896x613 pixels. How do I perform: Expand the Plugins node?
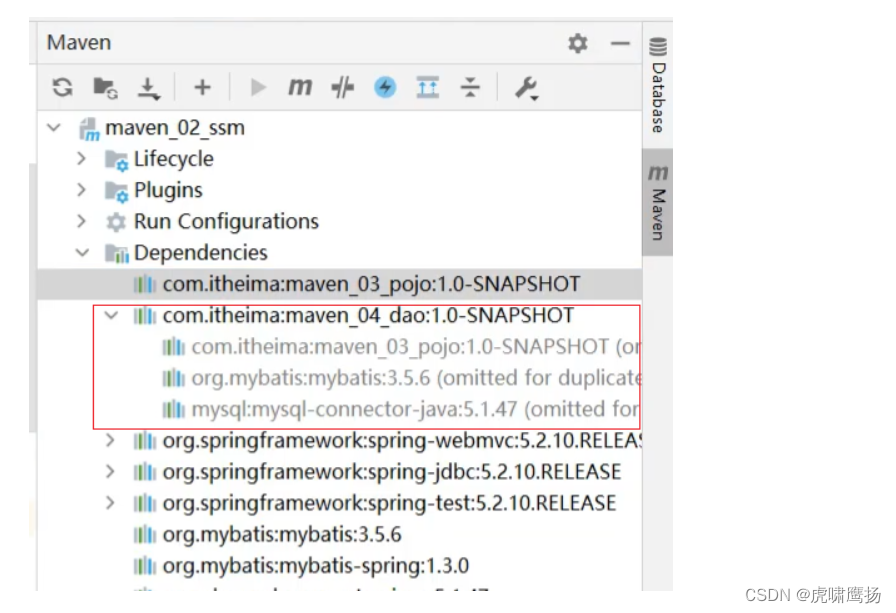pos(82,190)
